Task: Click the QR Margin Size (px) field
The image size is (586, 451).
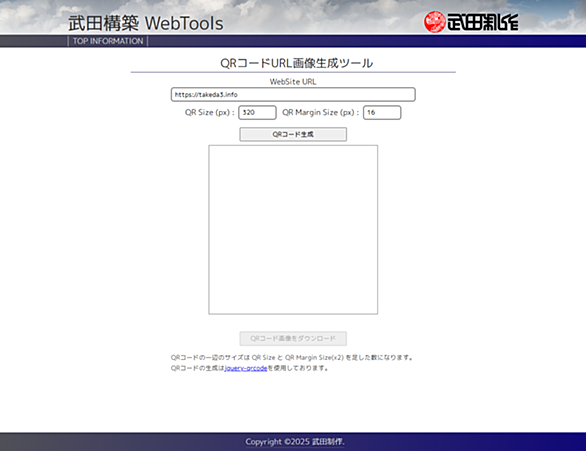Action: click(382, 112)
